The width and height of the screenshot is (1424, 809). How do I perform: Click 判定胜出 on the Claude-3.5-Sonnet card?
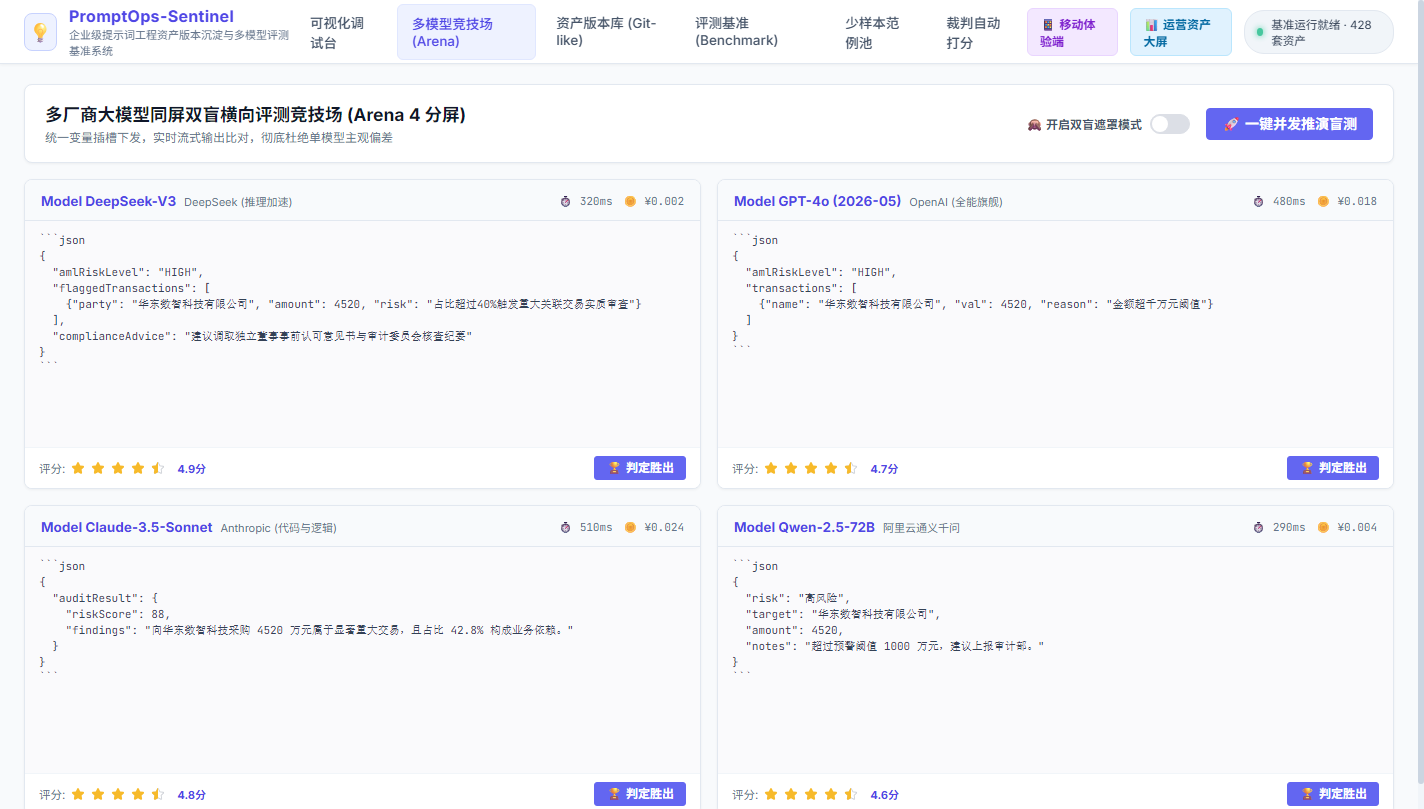point(640,794)
